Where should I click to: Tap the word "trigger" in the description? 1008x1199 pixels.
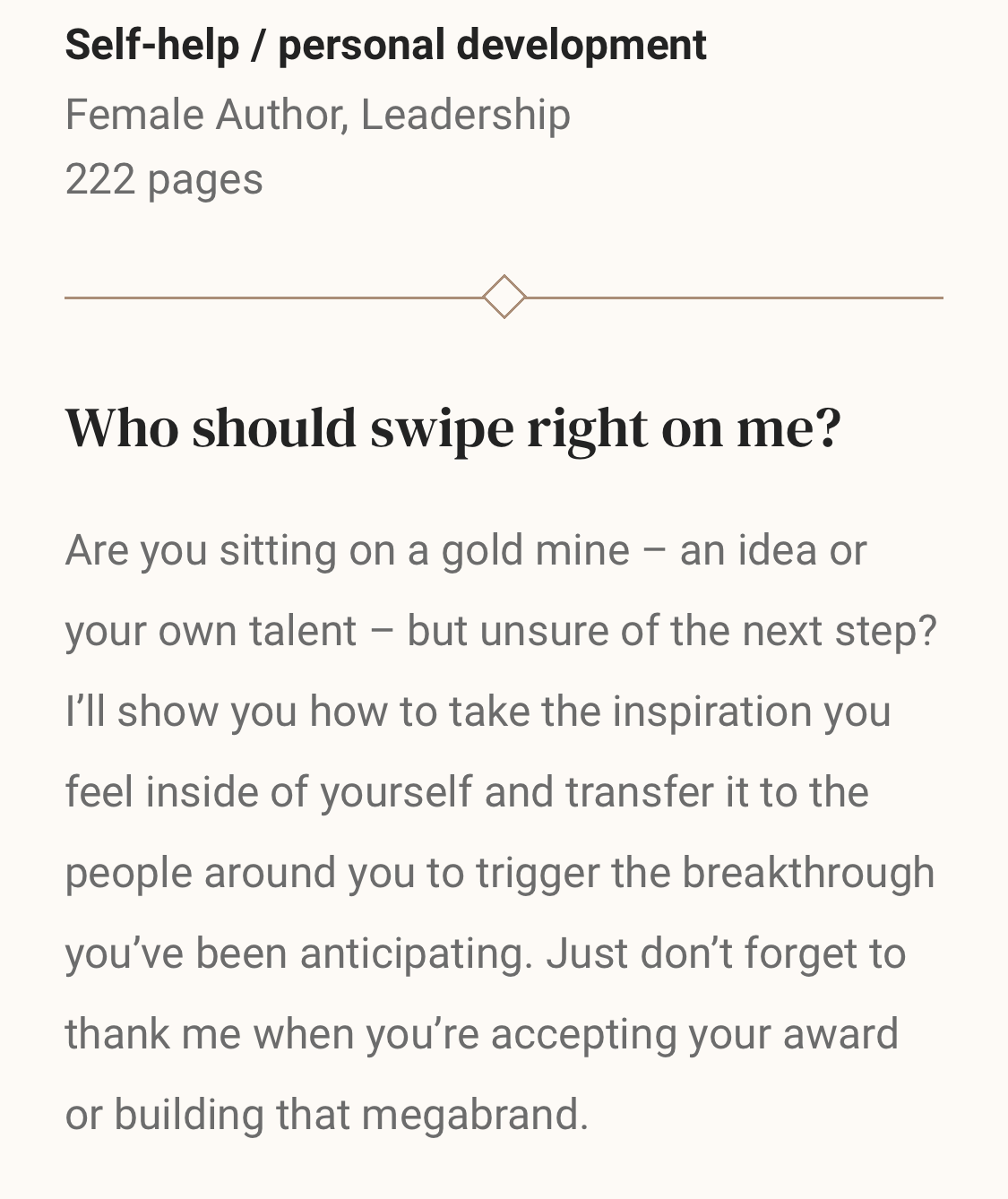click(x=537, y=872)
